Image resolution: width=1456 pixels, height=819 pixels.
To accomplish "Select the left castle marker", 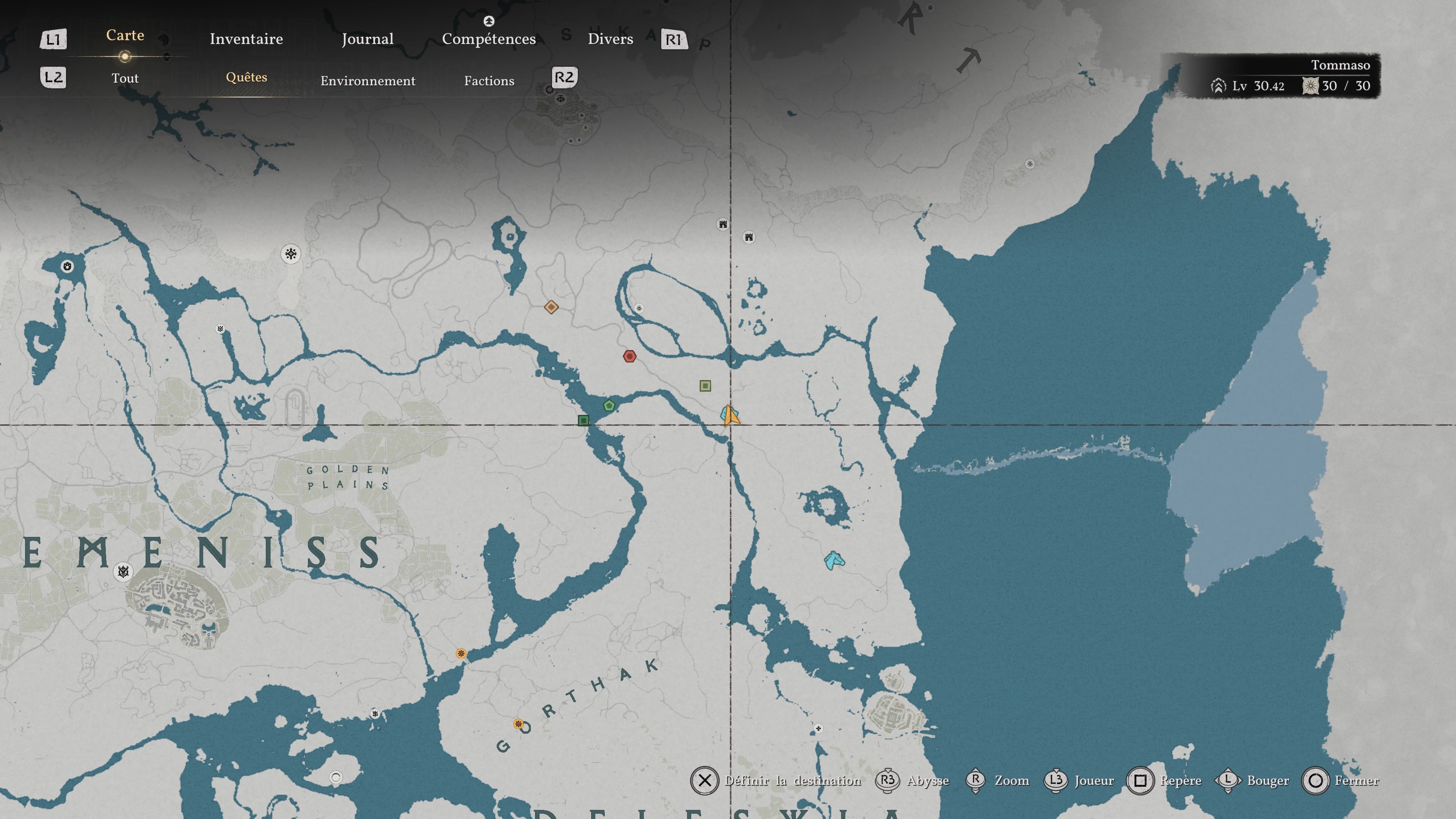I will [723, 224].
